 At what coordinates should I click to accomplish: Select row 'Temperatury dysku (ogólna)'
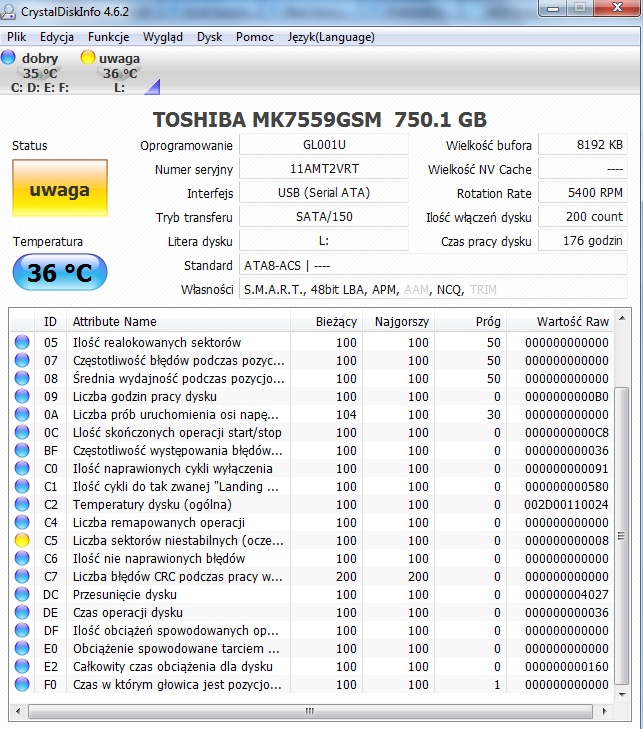coord(312,504)
